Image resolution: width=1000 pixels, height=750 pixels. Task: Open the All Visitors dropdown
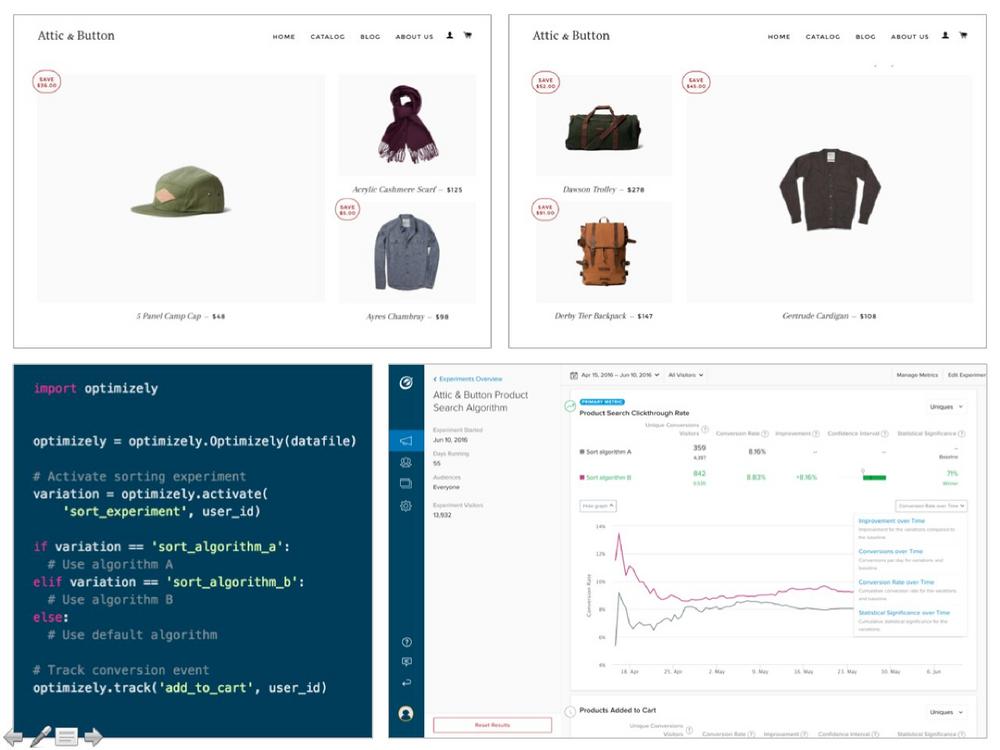tap(686, 375)
